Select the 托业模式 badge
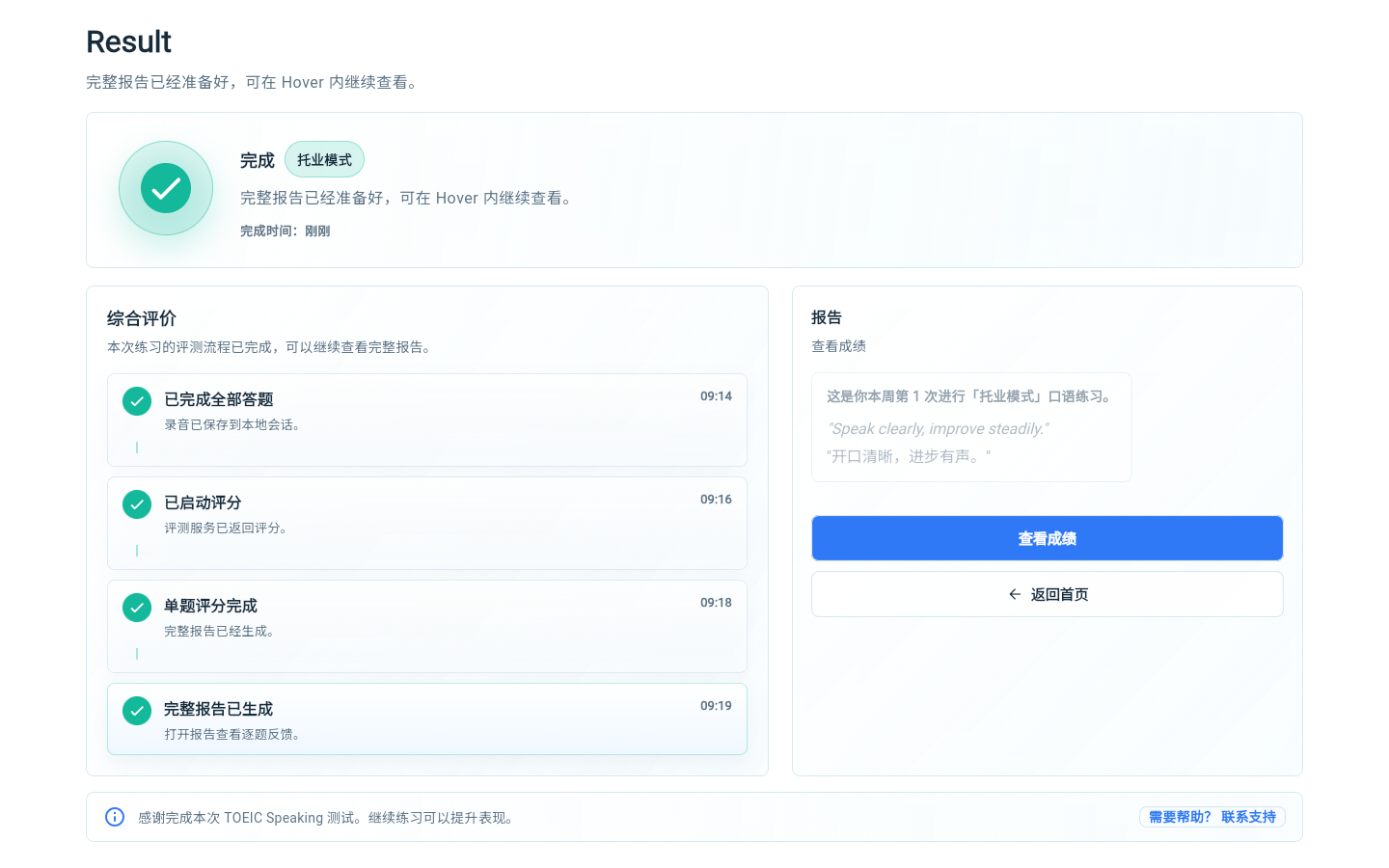The width and height of the screenshot is (1389, 868). [x=324, y=159]
